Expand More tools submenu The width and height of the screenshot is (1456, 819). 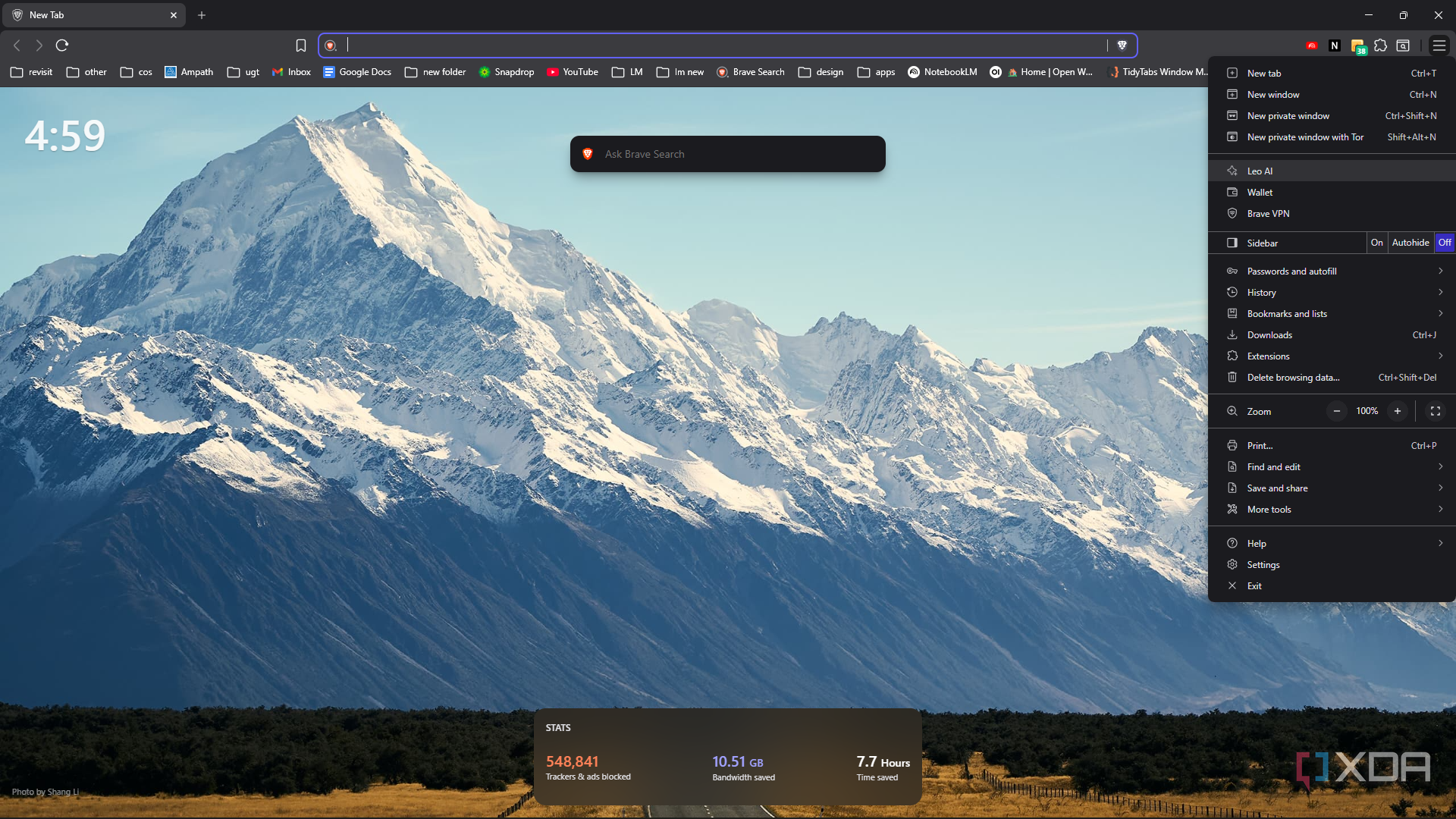pyautogui.click(x=1332, y=510)
